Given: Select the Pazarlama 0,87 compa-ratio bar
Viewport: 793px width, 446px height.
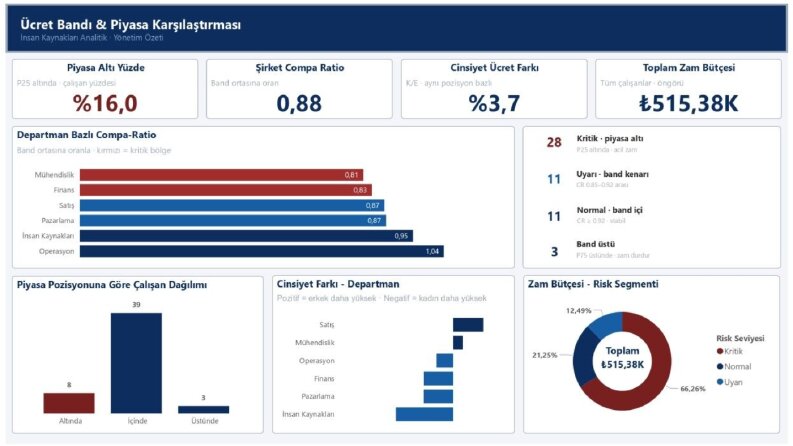Looking at the screenshot, I should [x=233, y=220].
